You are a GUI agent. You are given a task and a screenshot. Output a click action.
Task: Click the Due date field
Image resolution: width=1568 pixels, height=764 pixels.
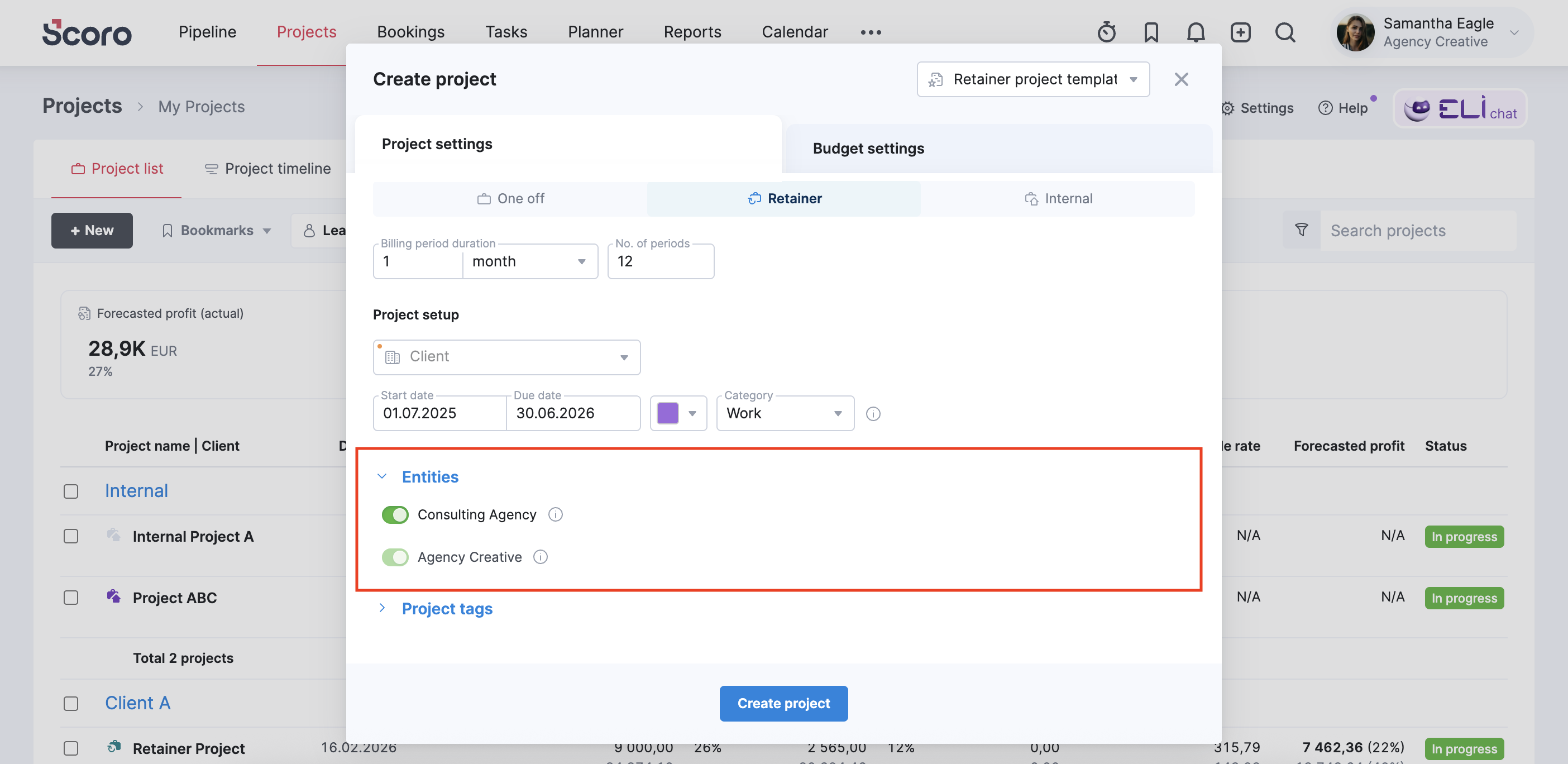pyautogui.click(x=573, y=413)
